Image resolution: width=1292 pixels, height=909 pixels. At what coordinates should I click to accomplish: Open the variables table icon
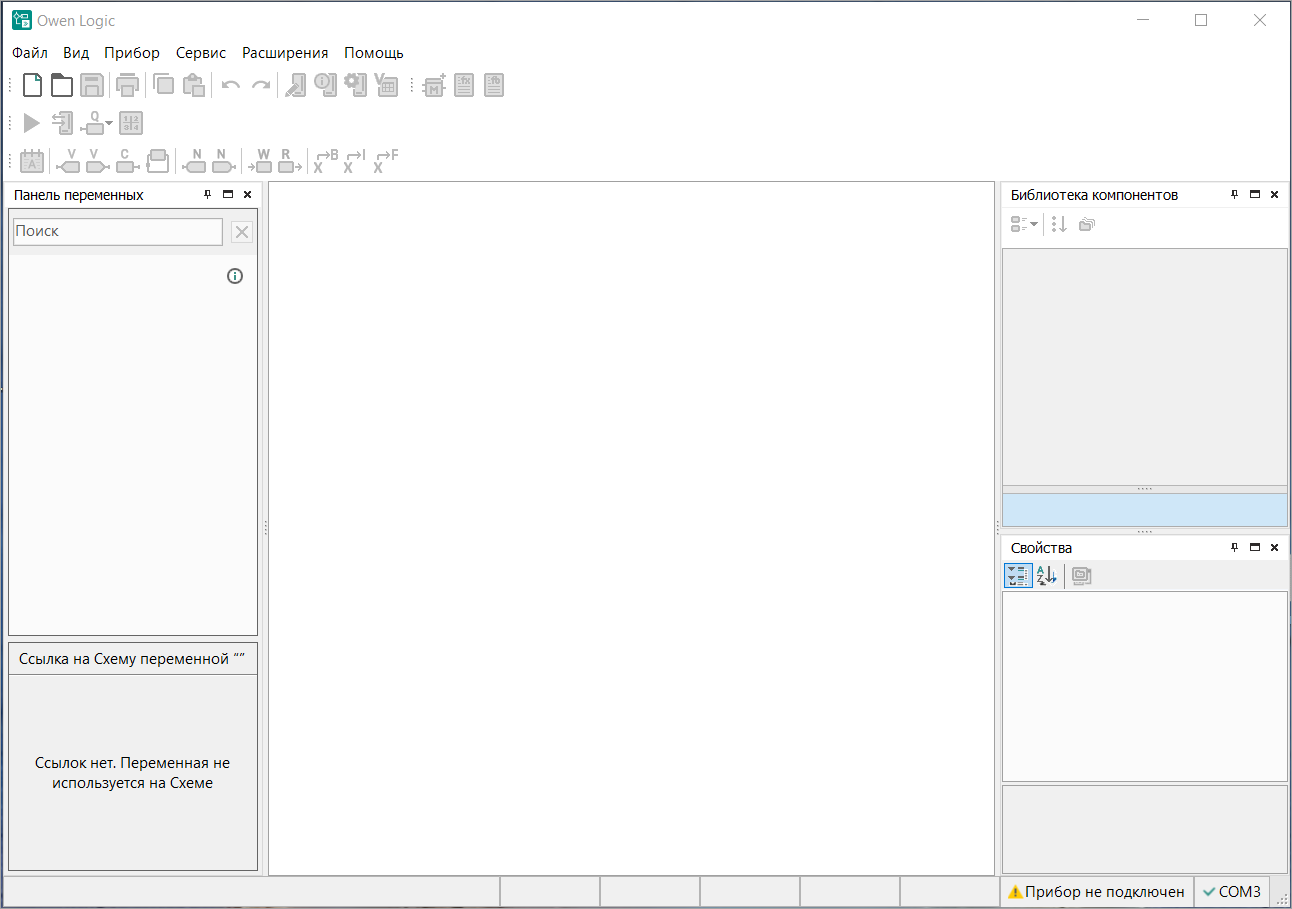click(387, 86)
